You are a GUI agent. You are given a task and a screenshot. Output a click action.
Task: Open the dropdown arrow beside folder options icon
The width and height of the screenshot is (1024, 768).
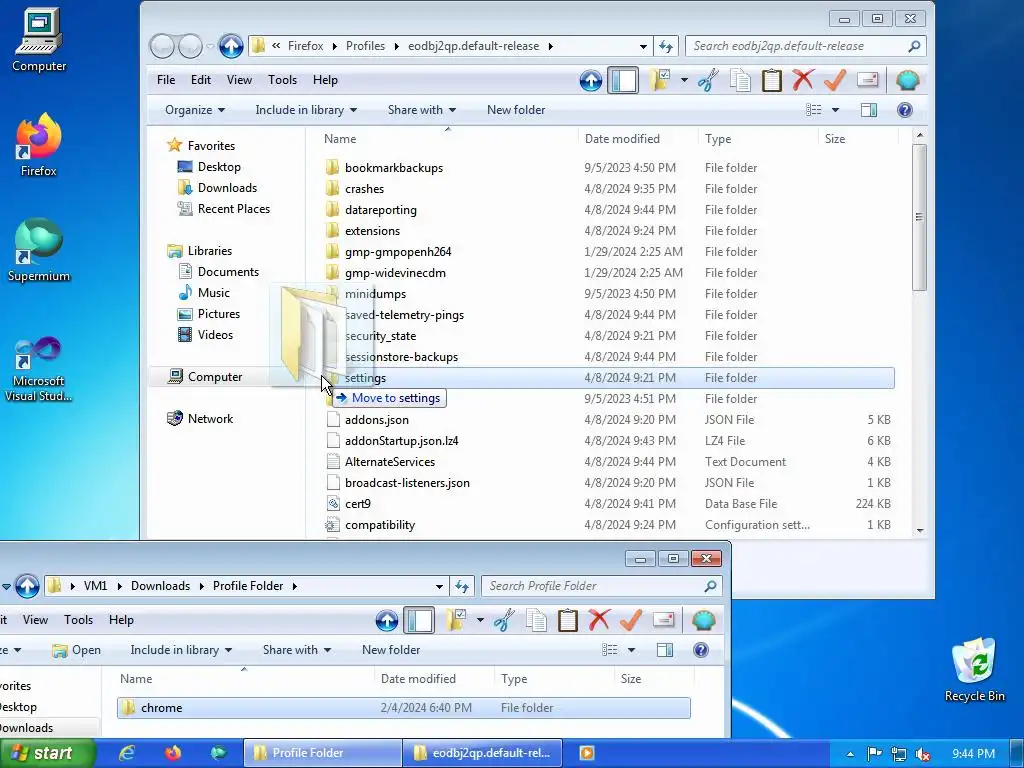684,80
